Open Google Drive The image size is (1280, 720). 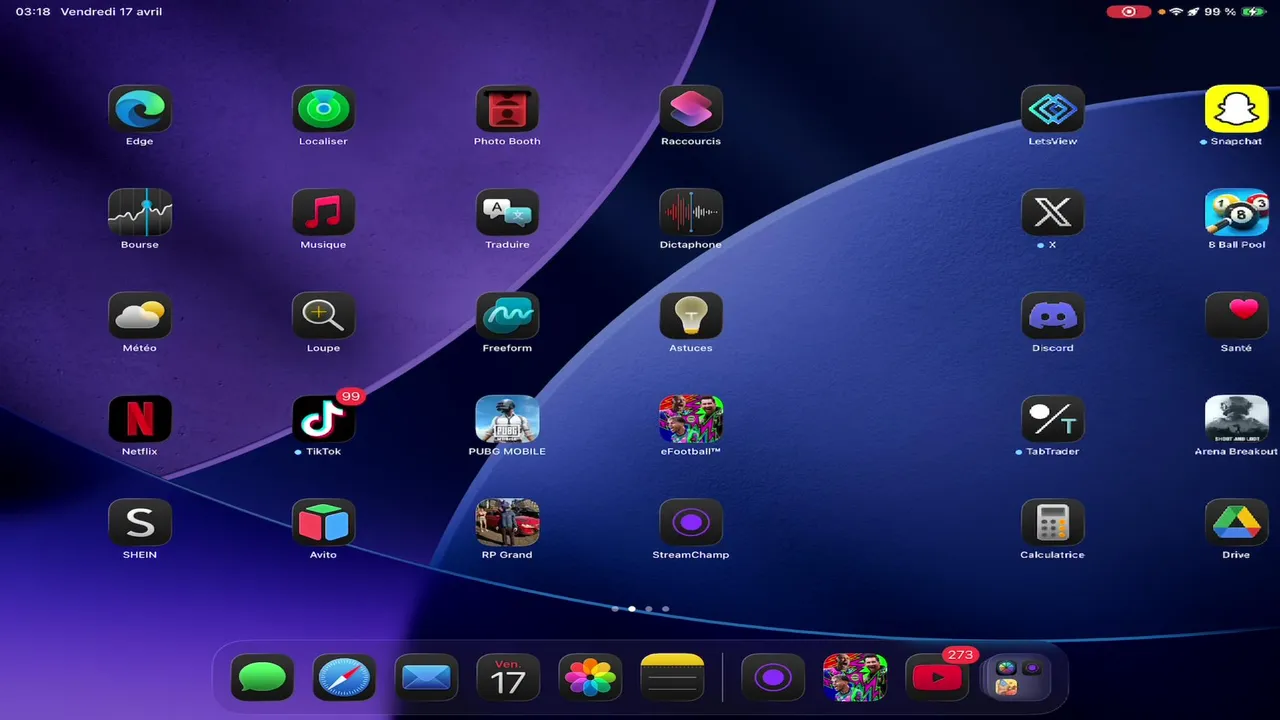click(1236, 522)
